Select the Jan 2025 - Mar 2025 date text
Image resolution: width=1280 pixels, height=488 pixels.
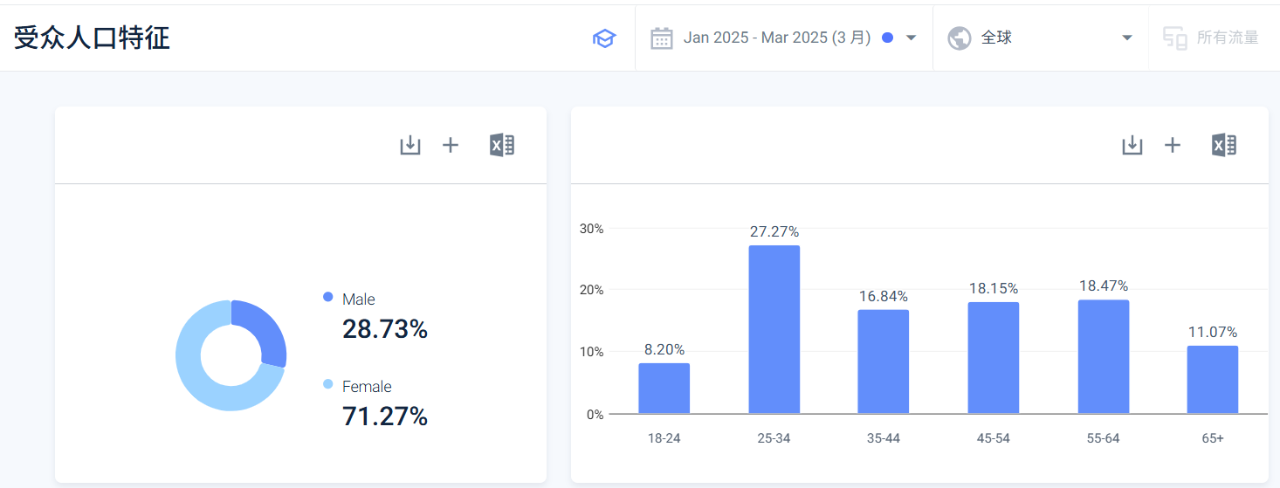[777, 38]
